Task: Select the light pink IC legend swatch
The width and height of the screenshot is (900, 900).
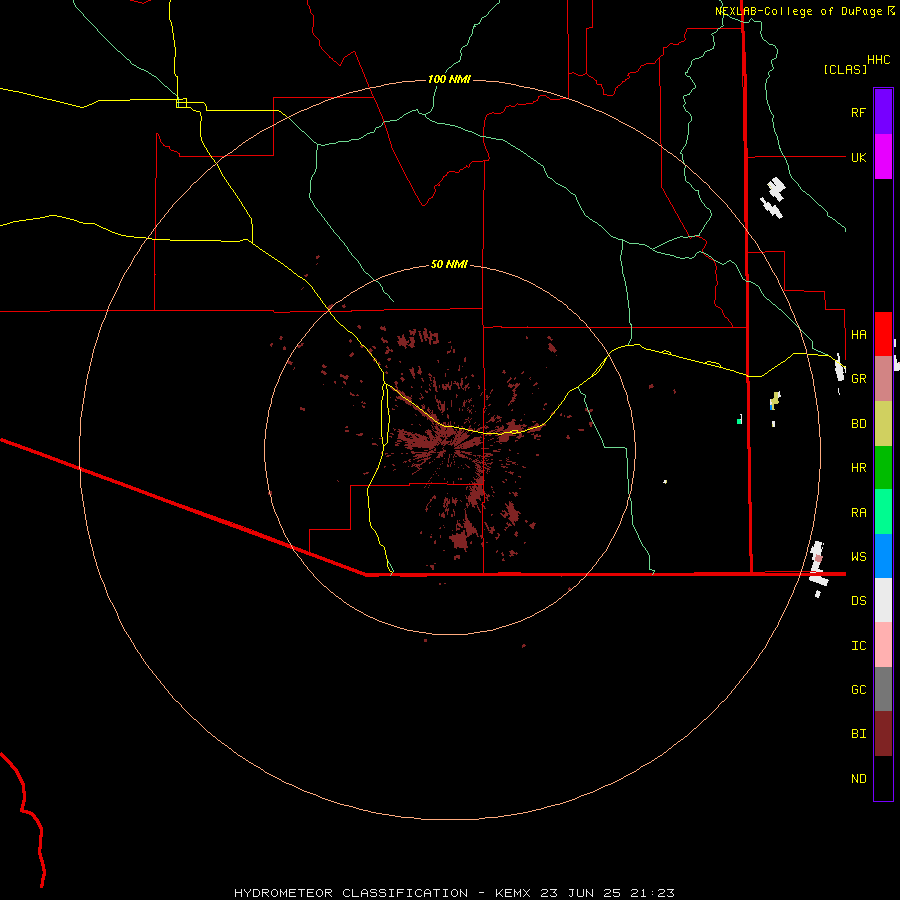Action: click(x=883, y=645)
